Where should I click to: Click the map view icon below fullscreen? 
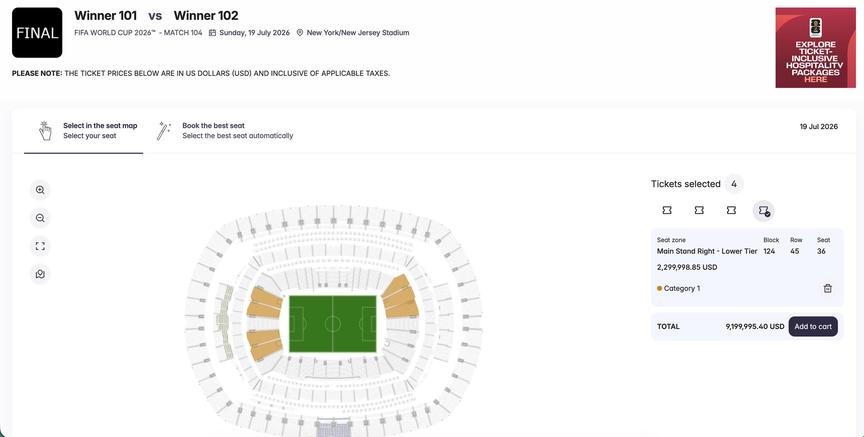(x=40, y=274)
